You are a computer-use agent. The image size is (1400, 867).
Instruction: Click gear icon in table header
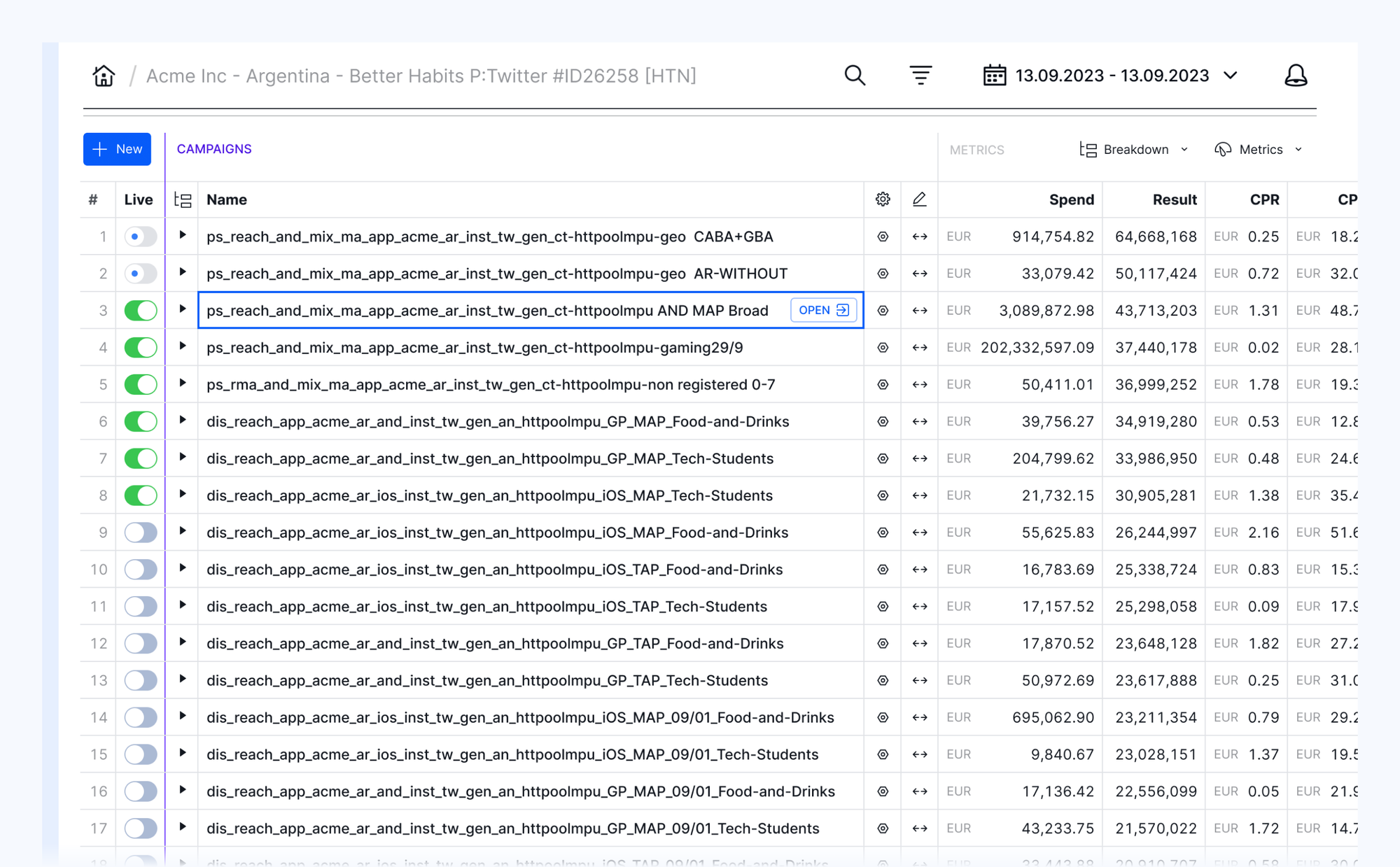tap(883, 199)
